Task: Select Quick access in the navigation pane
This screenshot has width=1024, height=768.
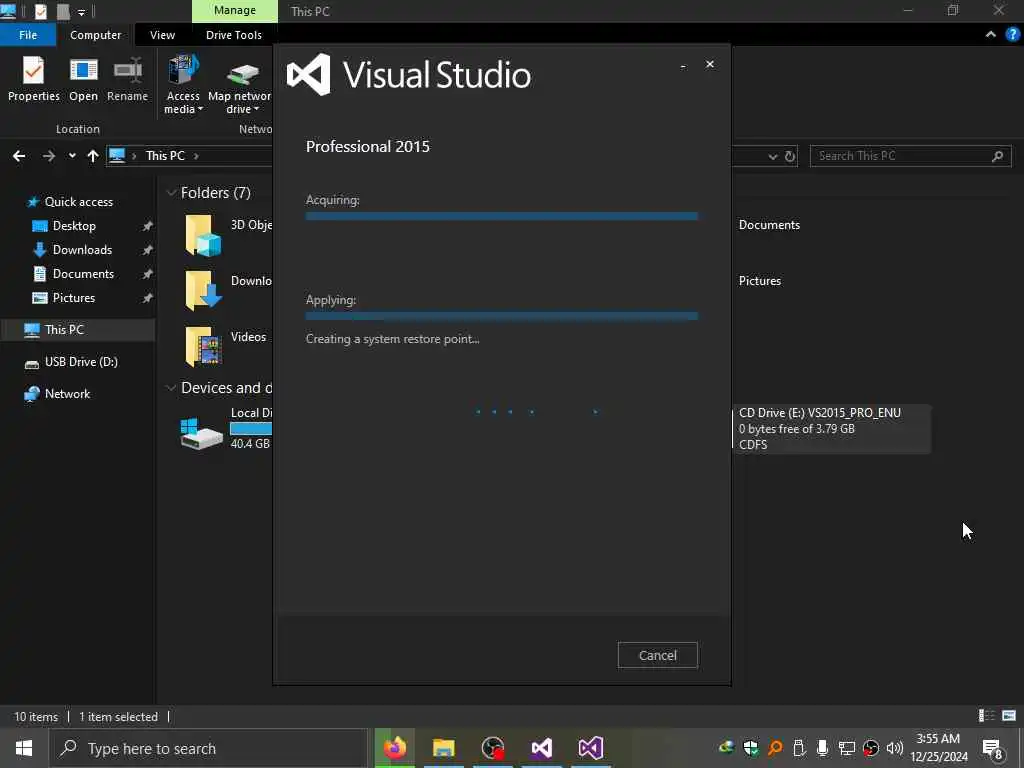Action: pyautogui.click(x=78, y=202)
